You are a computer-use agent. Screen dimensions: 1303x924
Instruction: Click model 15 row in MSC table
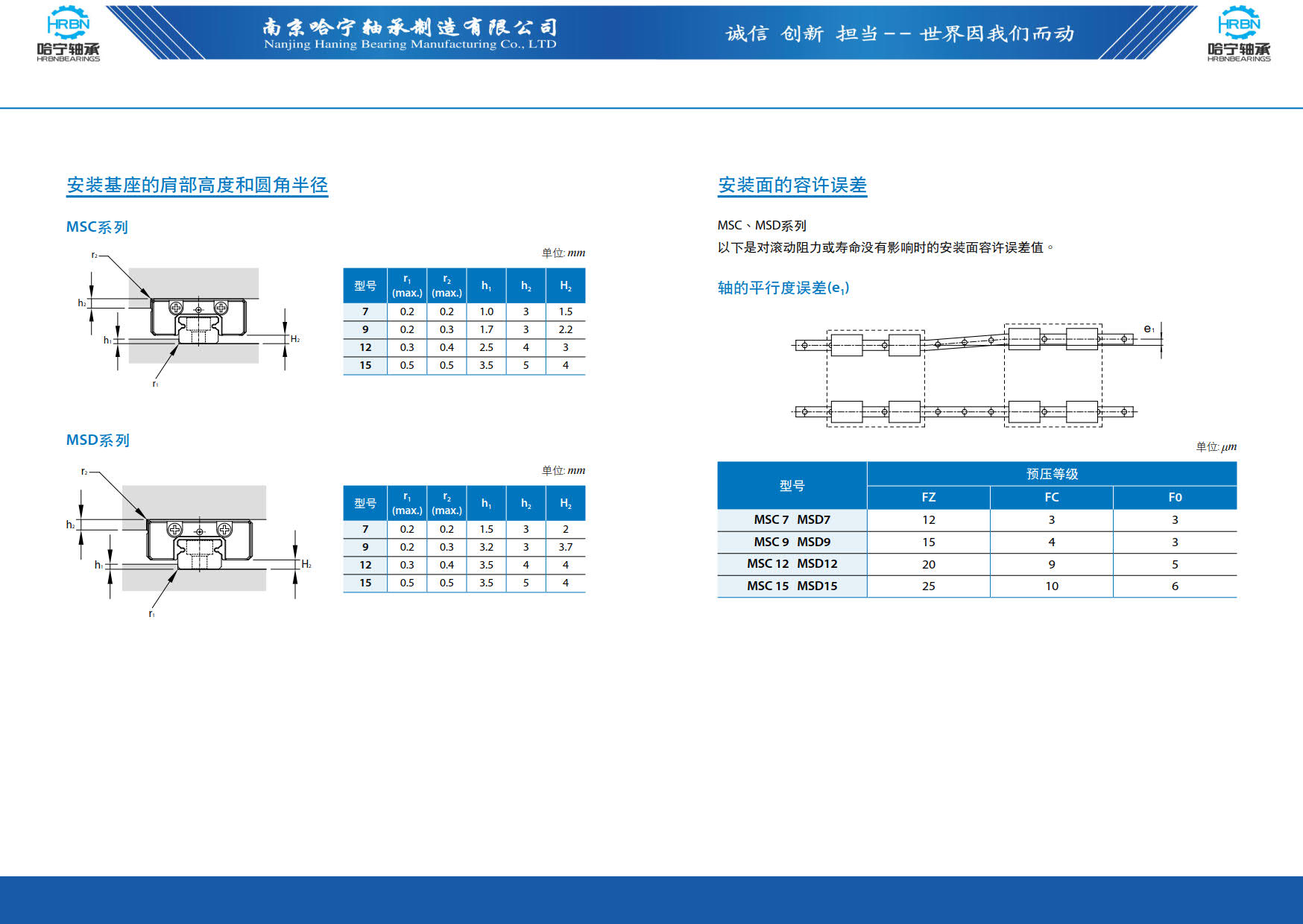(x=464, y=365)
